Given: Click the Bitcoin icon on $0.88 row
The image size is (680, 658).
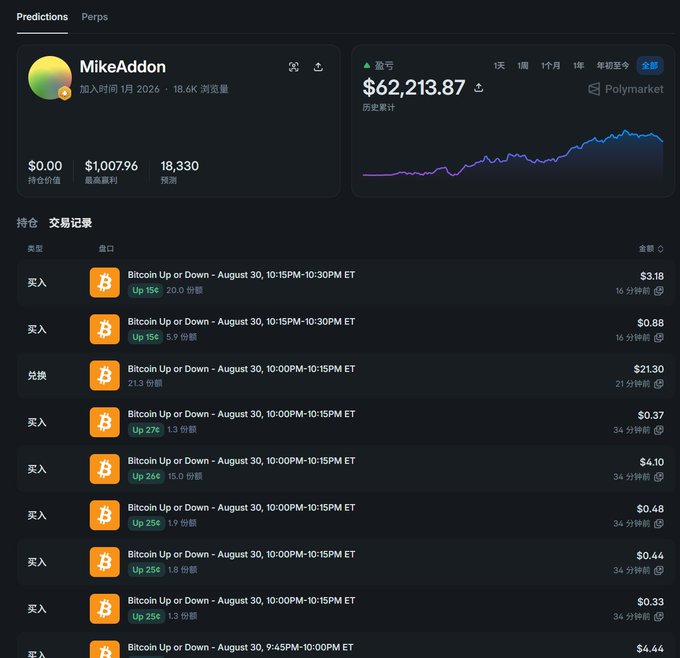Looking at the screenshot, I should click(105, 329).
